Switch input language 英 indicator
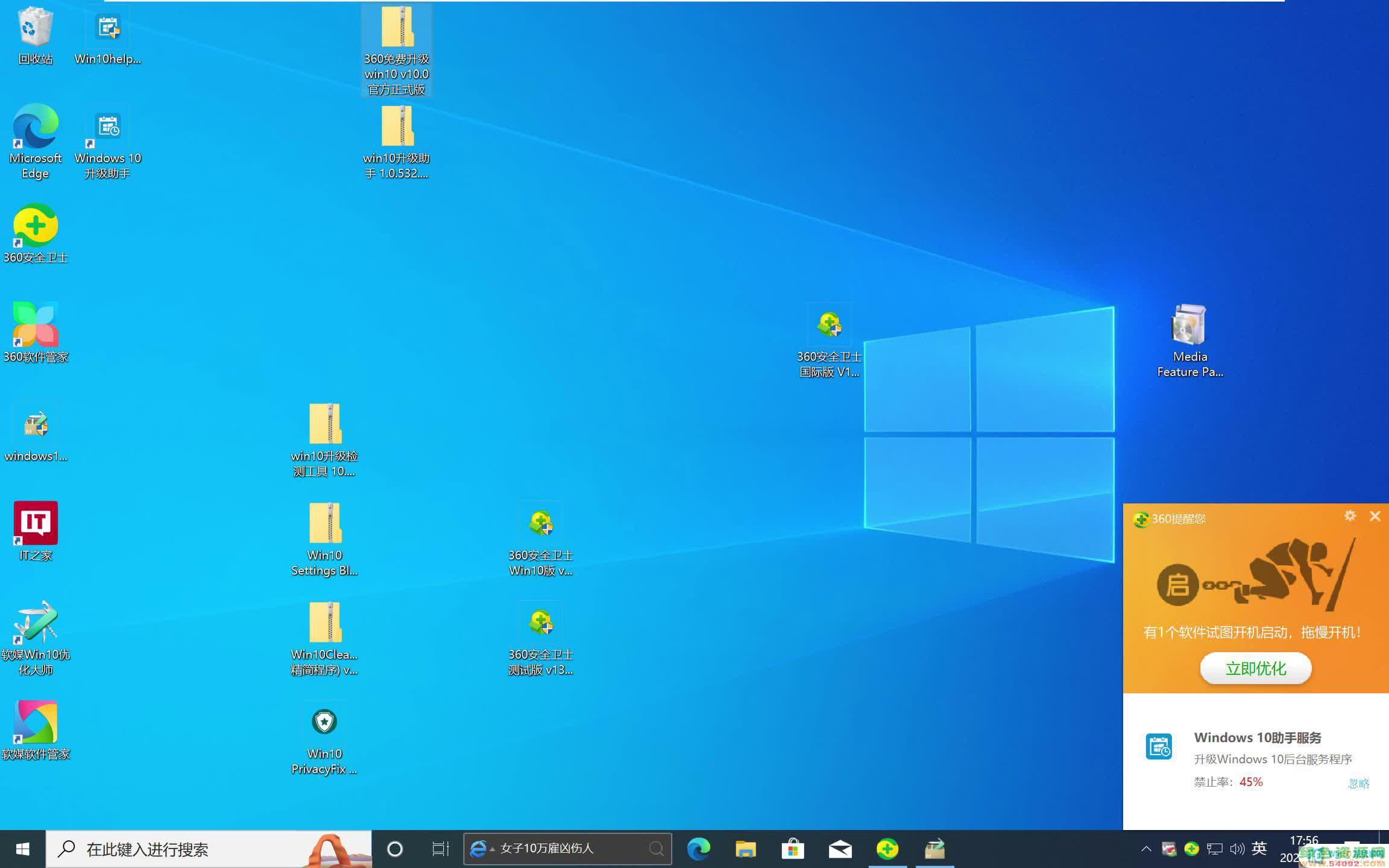This screenshot has height=868, width=1389. click(x=1259, y=849)
